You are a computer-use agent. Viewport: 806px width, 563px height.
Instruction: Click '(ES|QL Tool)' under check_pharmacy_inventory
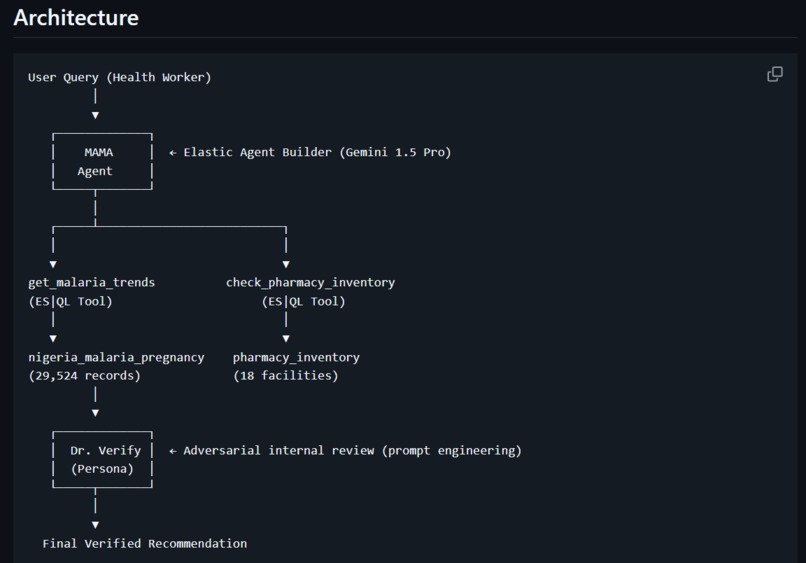point(303,301)
